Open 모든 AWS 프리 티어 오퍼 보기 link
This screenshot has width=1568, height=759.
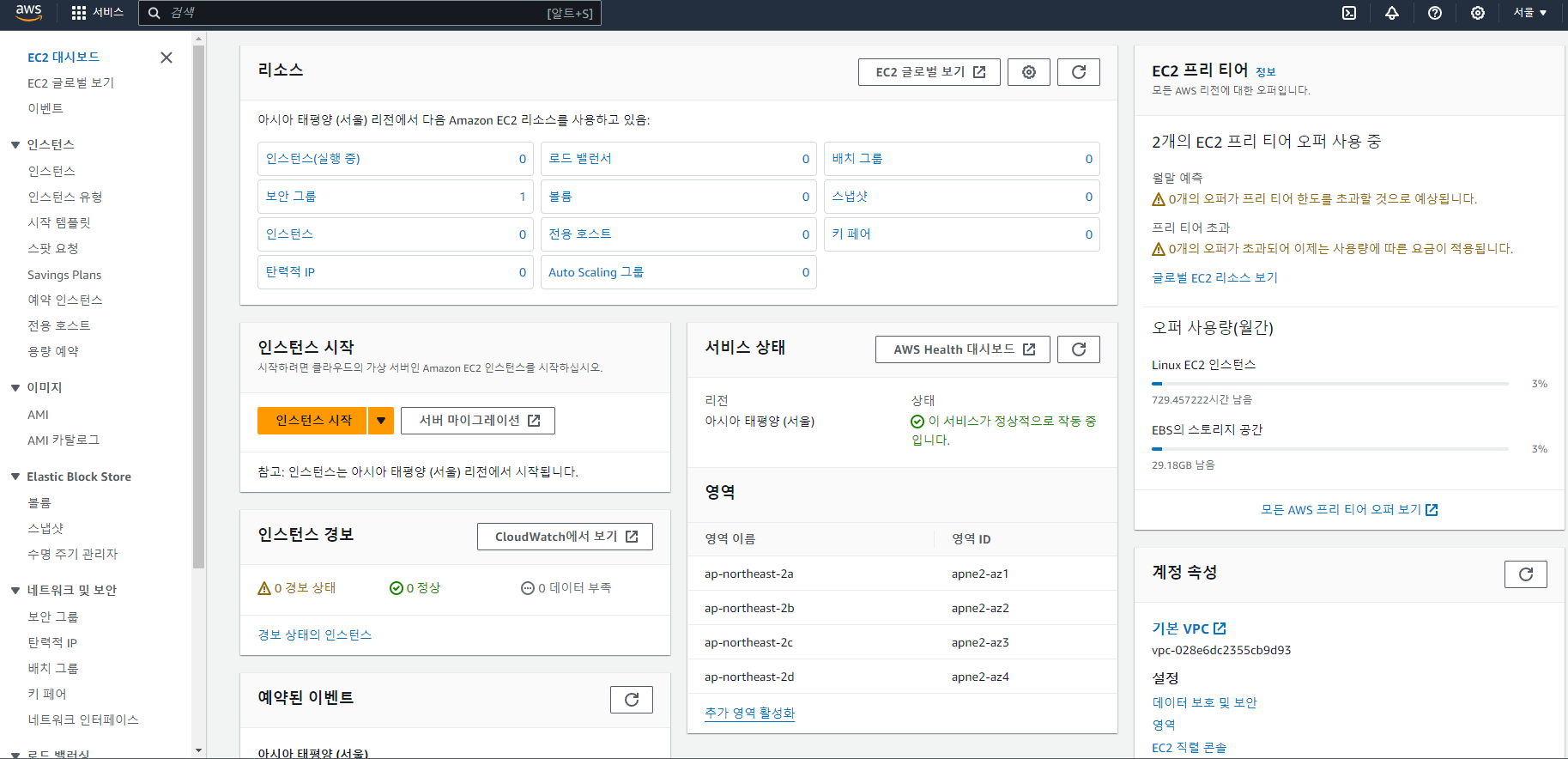[1349, 509]
